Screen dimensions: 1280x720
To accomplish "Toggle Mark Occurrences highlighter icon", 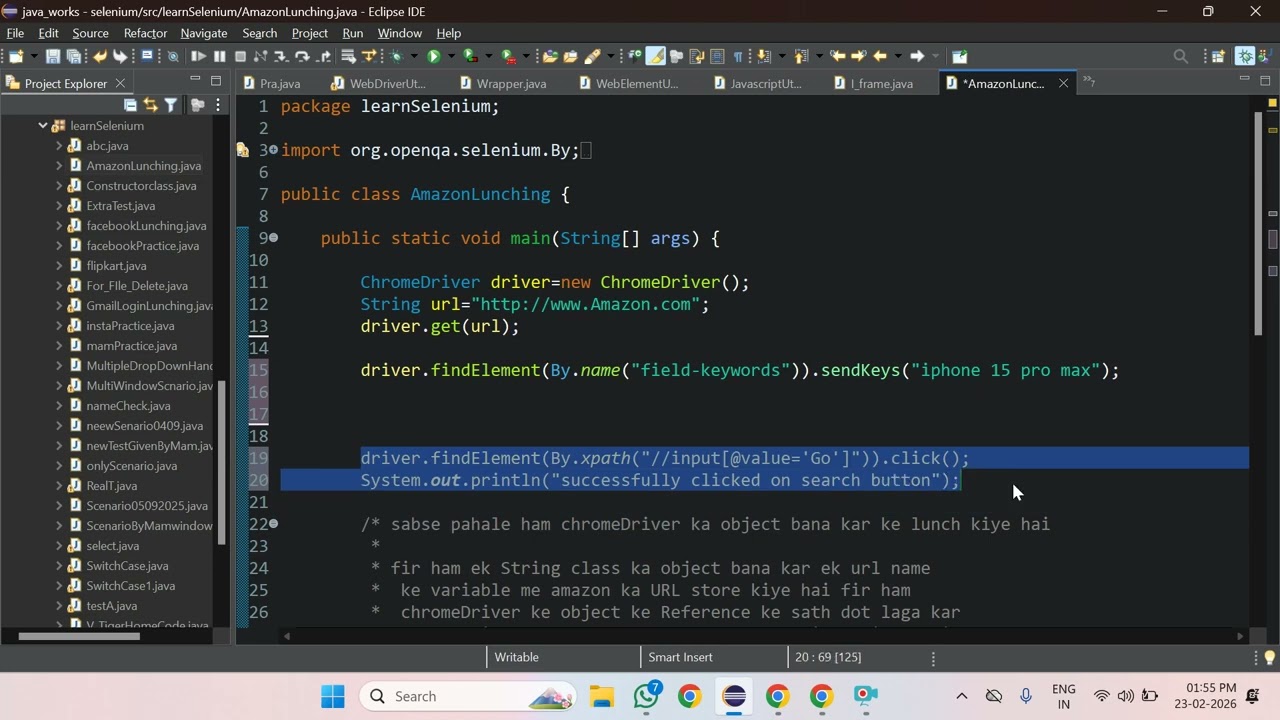I will 655,56.
